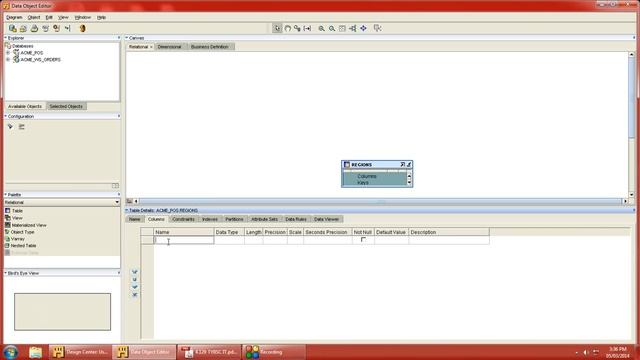Click the first Configuration panel icon
Screen dimensions: 640x360
point(10,127)
